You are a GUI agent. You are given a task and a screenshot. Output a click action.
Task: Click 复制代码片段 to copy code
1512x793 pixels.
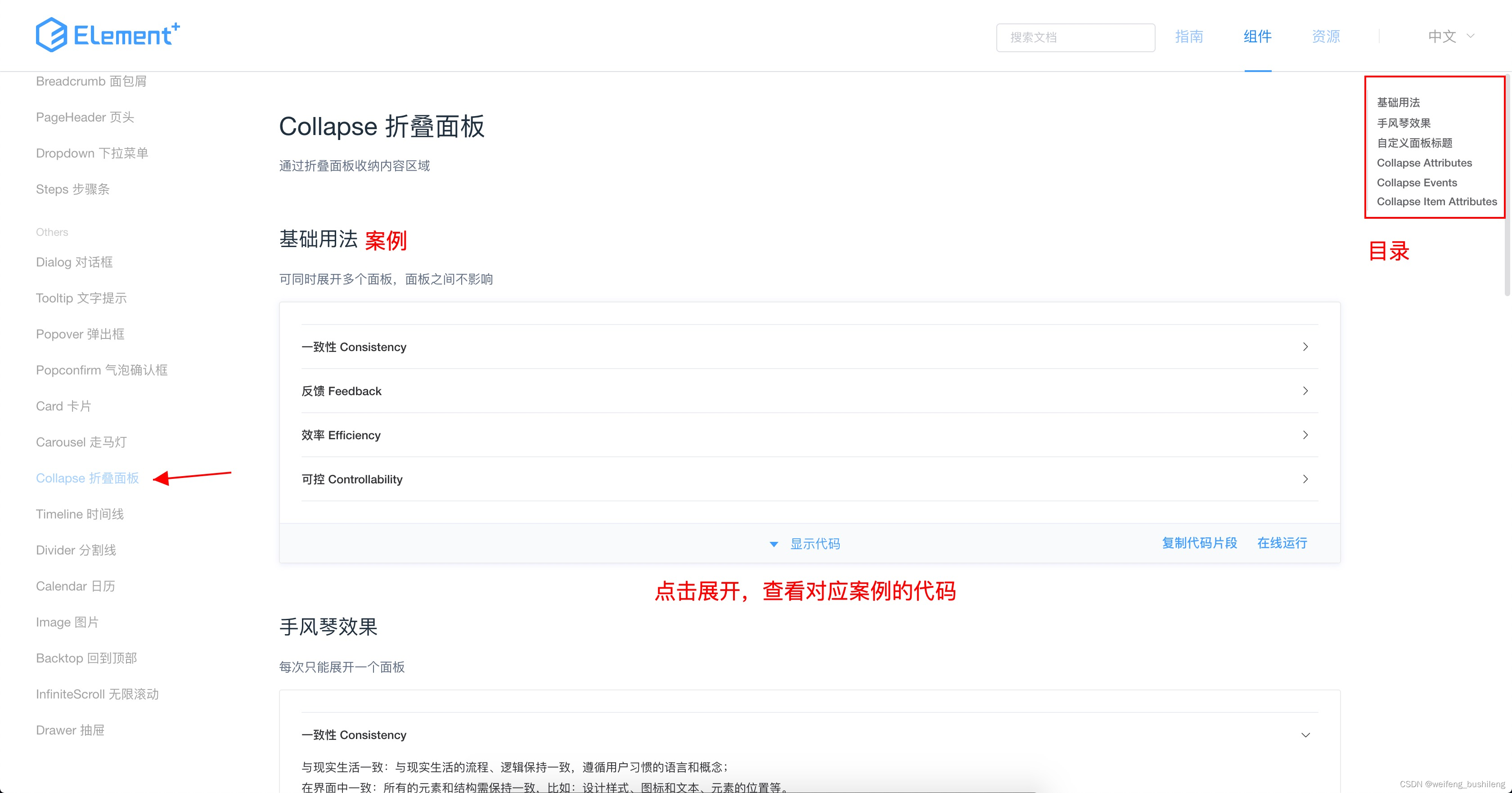pyautogui.click(x=1200, y=543)
